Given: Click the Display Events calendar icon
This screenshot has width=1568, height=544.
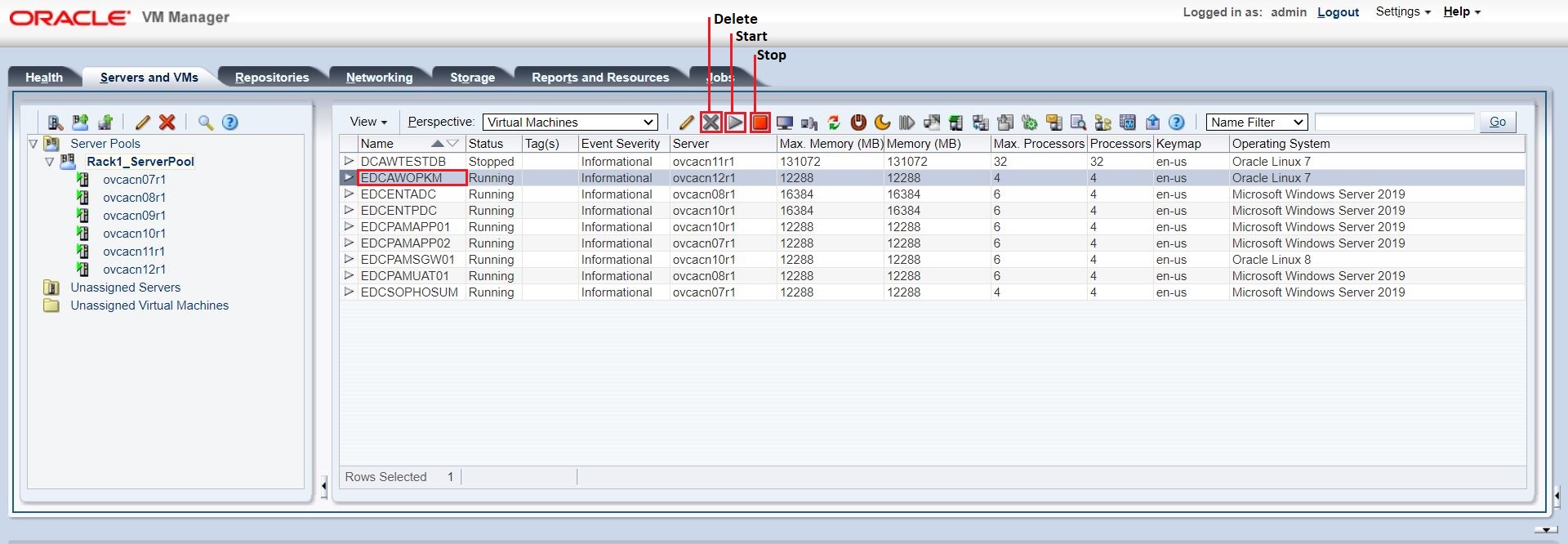Looking at the screenshot, I should [x=1128, y=123].
